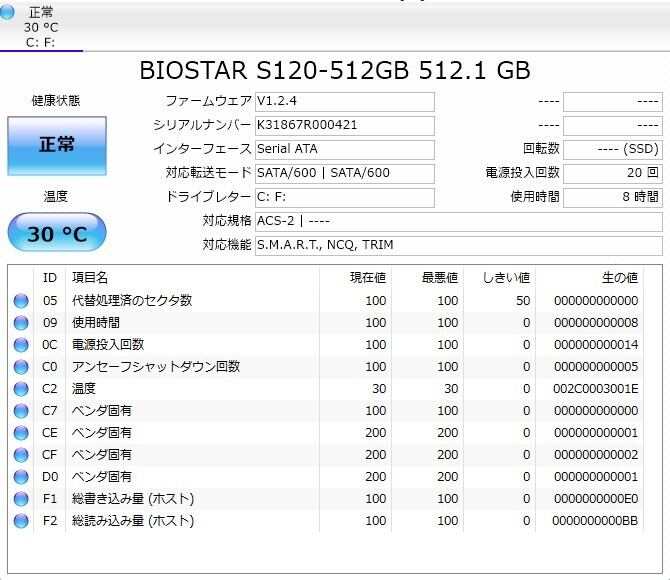Image resolution: width=670 pixels, height=580 pixels.
Task: Click the power on count field 20 回
Action: pyautogui.click(x=613, y=174)
